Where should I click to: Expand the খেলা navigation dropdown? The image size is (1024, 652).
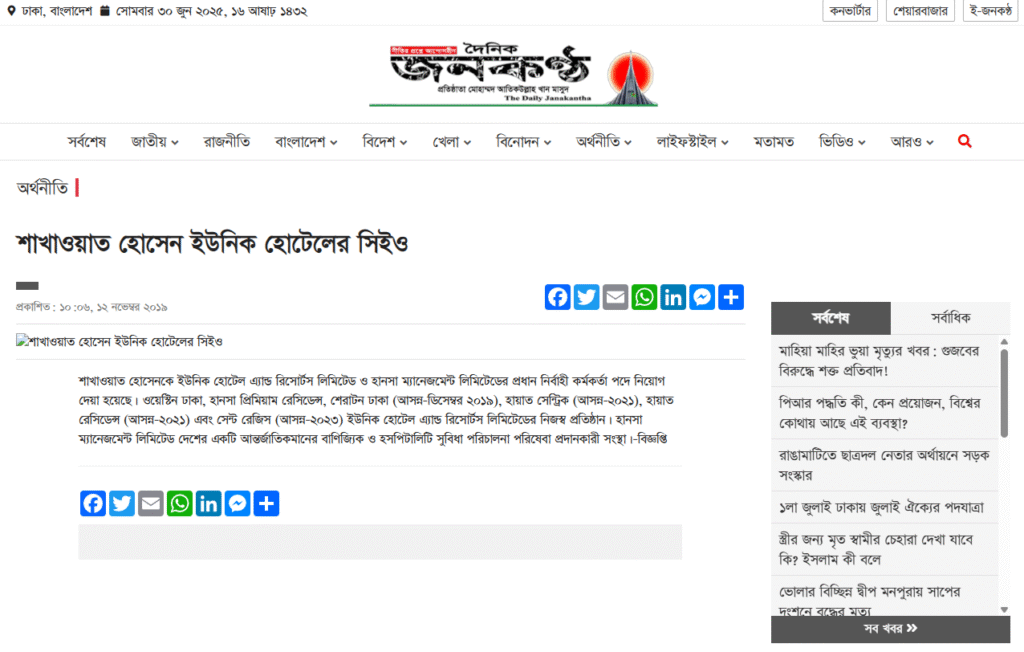pyautogui.click(x=451, y=142)
